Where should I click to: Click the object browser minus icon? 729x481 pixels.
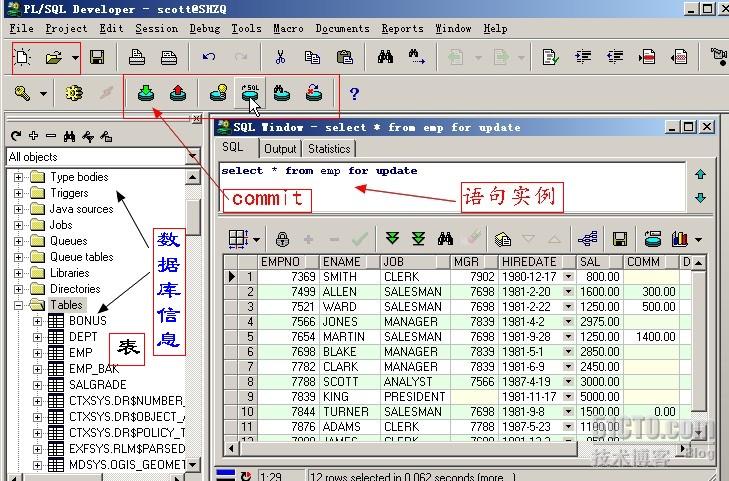pyautogui.click(x=51, y=136)
